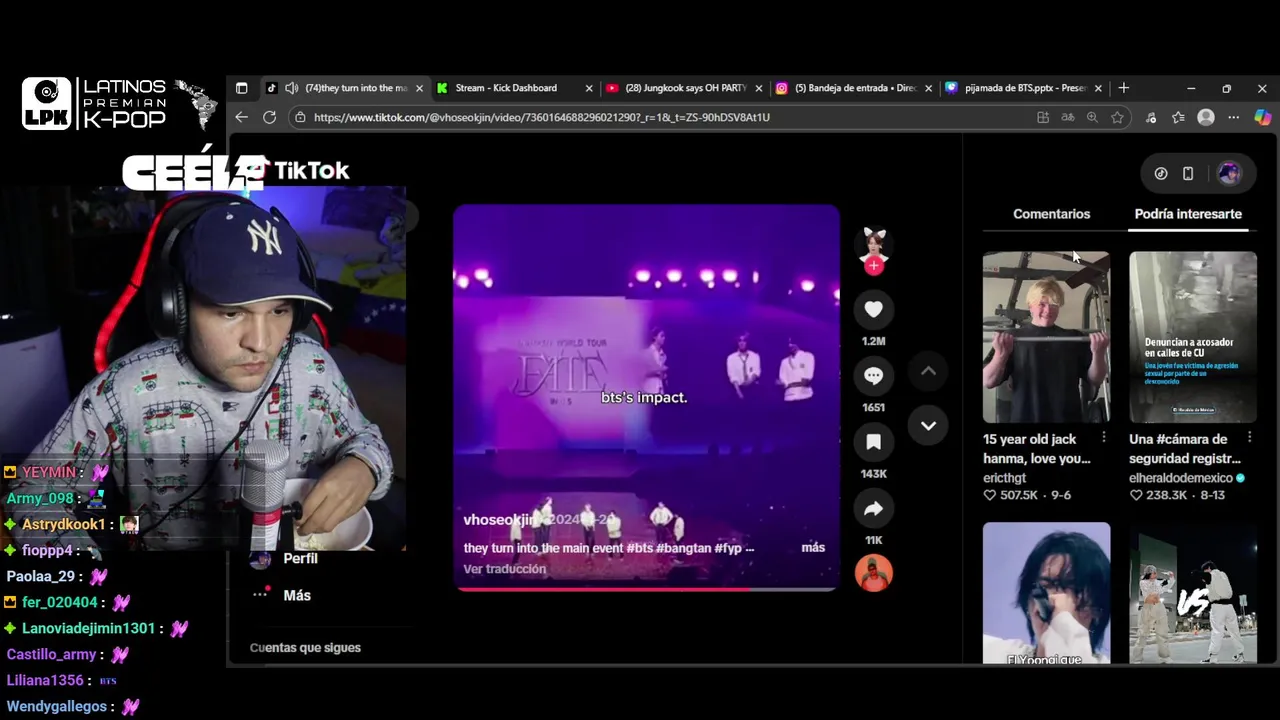Launch Copilot from the colorful toolbar icon
This screenshot has height=720, width=1280.
pyautogui.click(x=1263, y=117)
